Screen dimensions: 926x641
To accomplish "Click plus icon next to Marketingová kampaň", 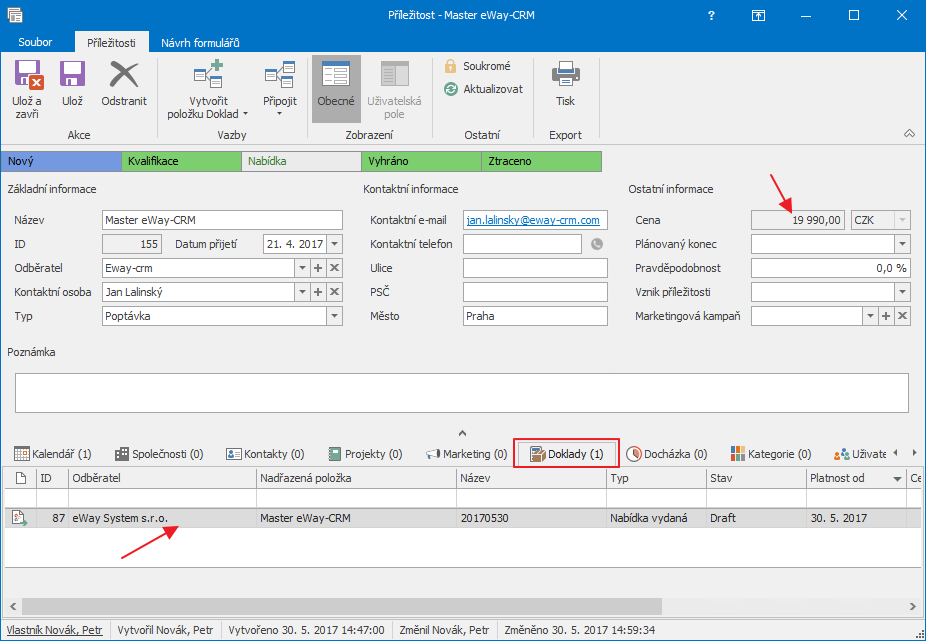I will pyautogui.click(x=886, y=316).
